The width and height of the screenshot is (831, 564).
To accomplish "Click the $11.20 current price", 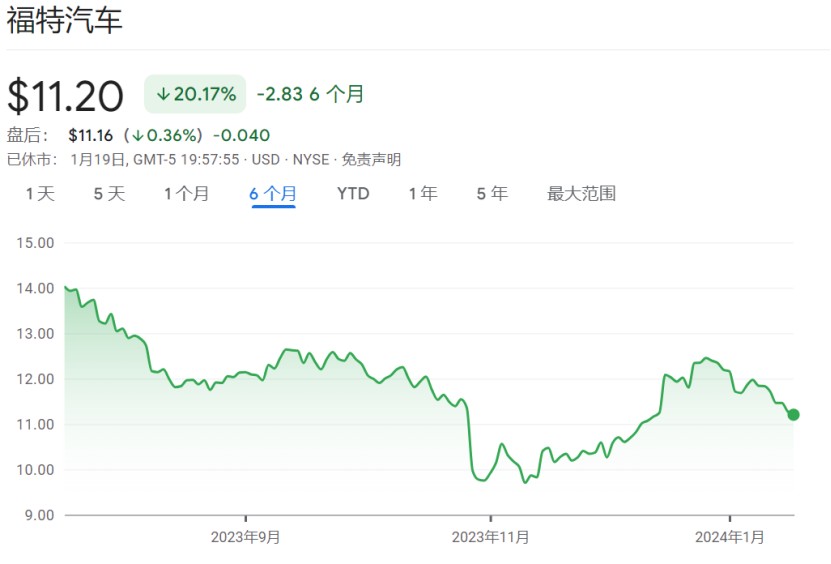I will pos(66,96).
